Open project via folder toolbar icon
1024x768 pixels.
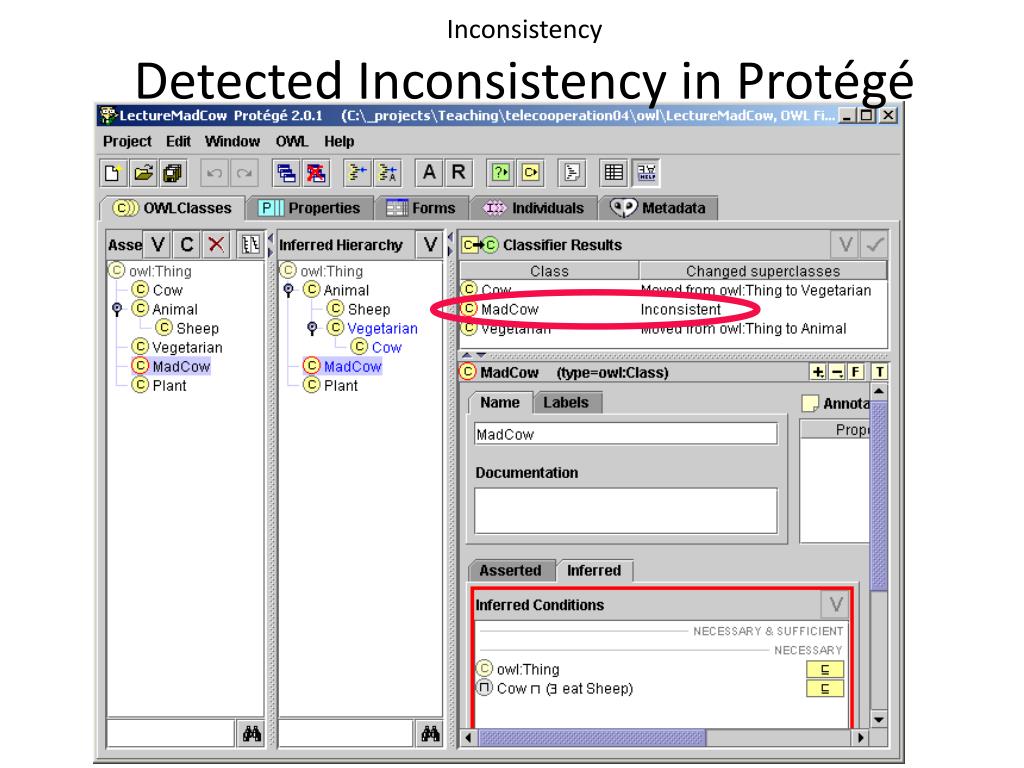click(x=143, y=173)
